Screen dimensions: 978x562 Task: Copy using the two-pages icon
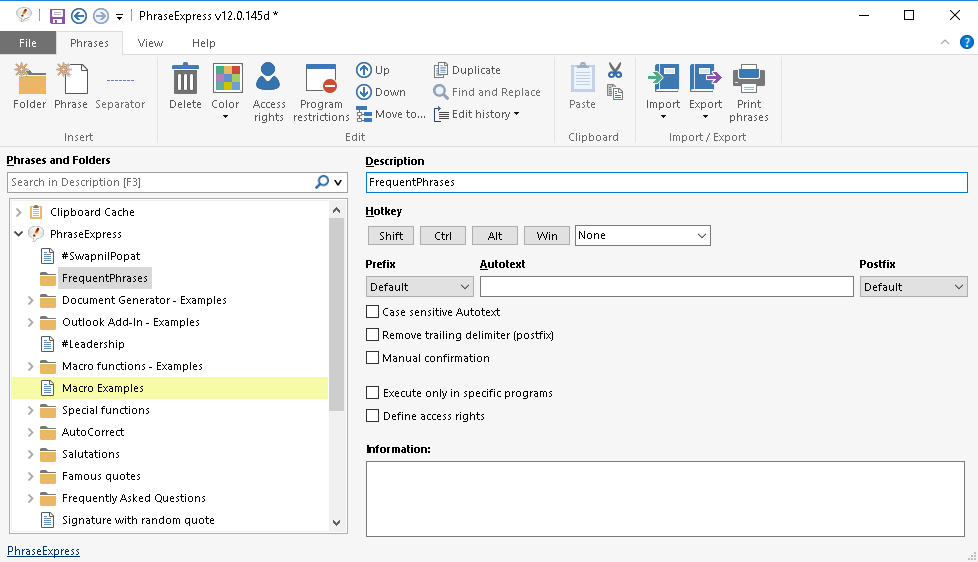(615, 92)
